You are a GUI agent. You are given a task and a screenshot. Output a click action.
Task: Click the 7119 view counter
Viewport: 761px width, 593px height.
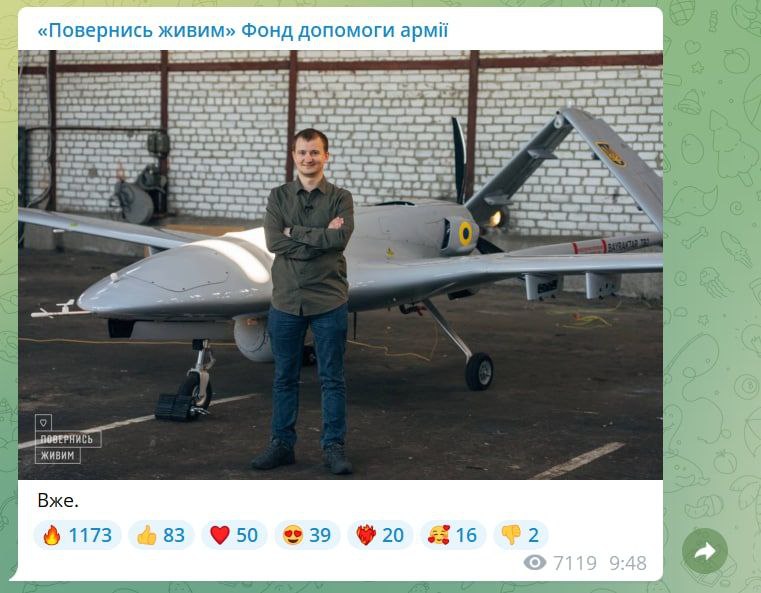(x=575, y=563)
